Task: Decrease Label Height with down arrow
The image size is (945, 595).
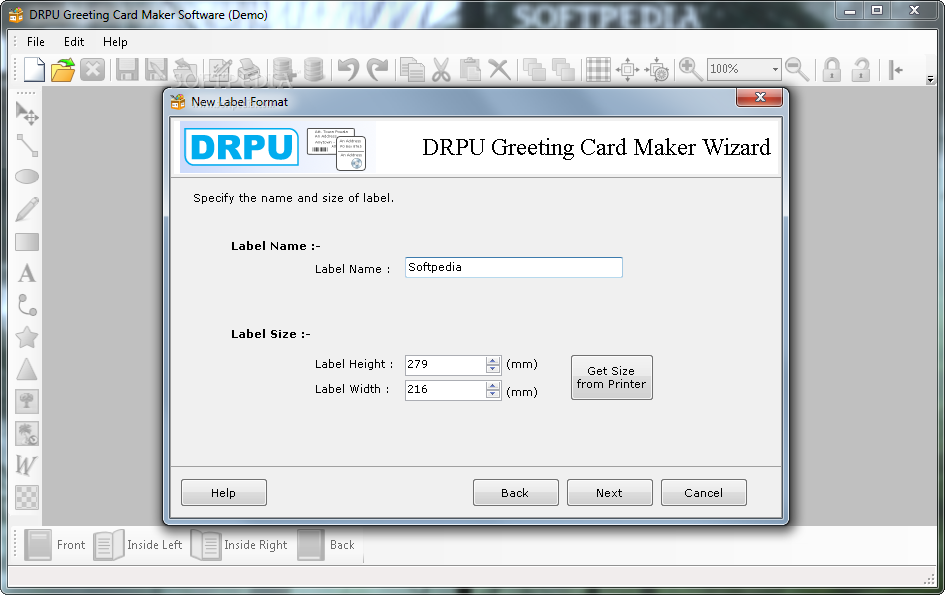Action: pyautogui.click(x=493, y=369)
